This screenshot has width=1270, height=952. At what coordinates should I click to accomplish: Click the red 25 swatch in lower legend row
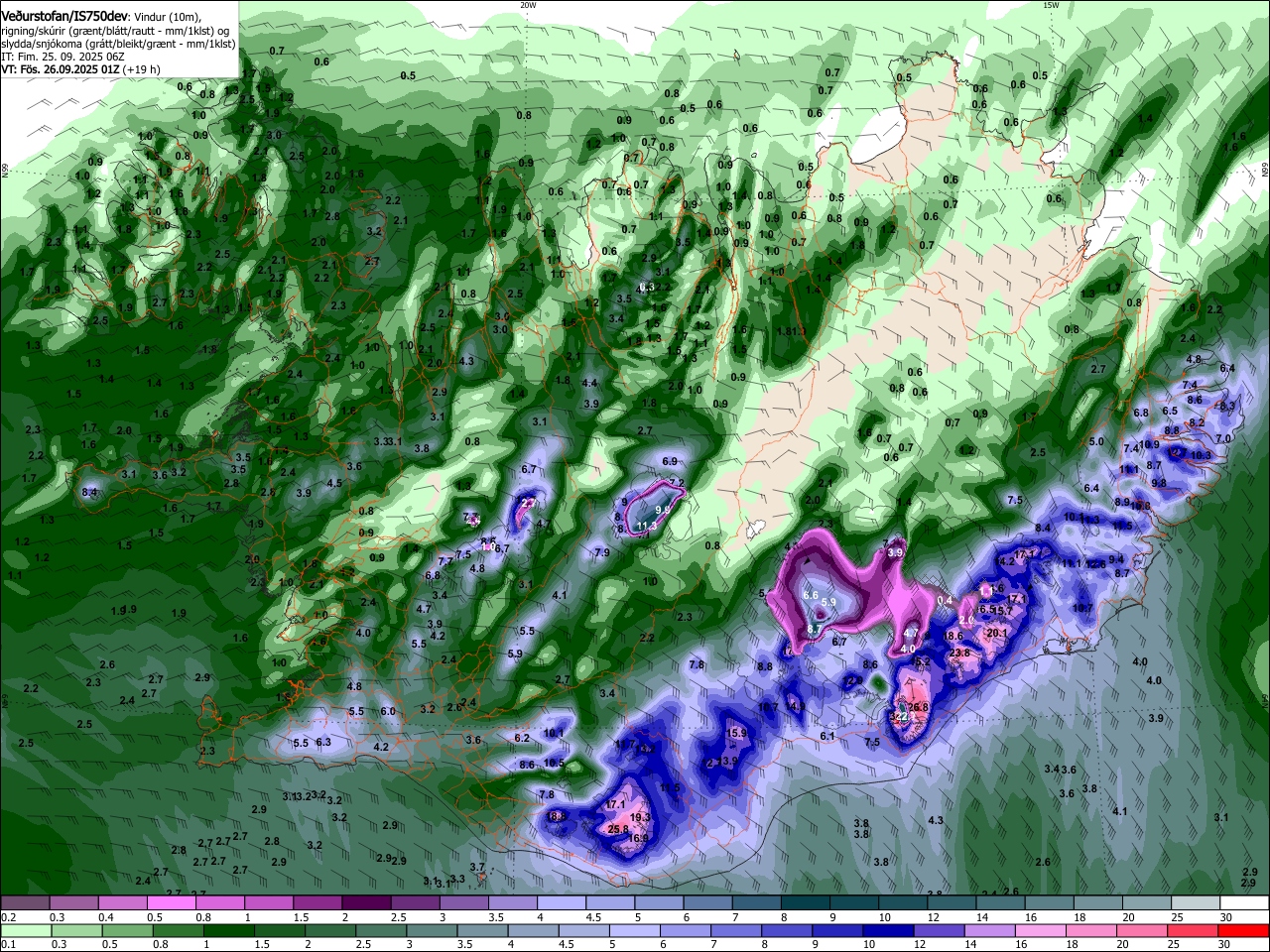tap(1194, 930)
